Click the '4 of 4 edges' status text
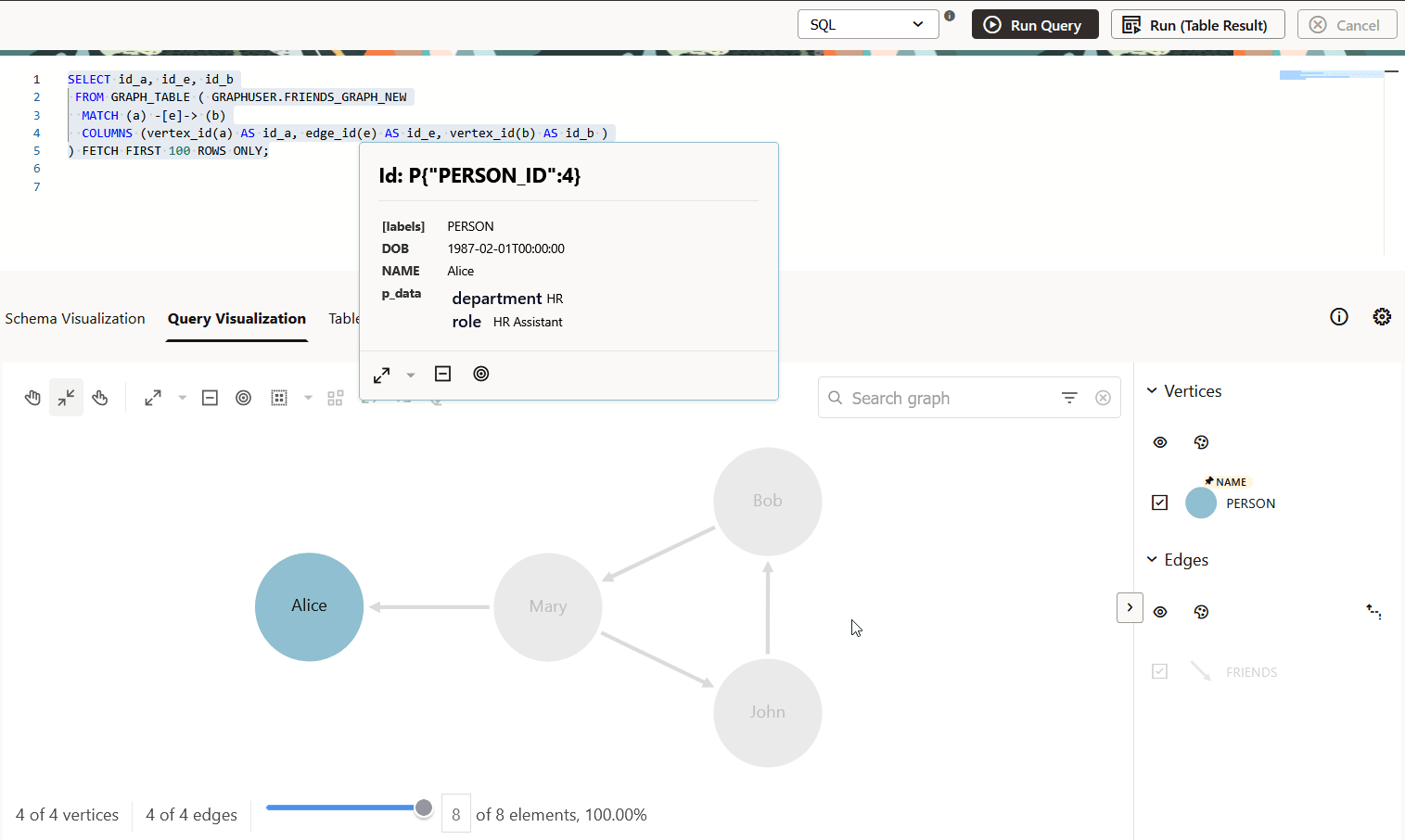The image size is (1405, 840). pyautogui.click(x=191, y=815)
